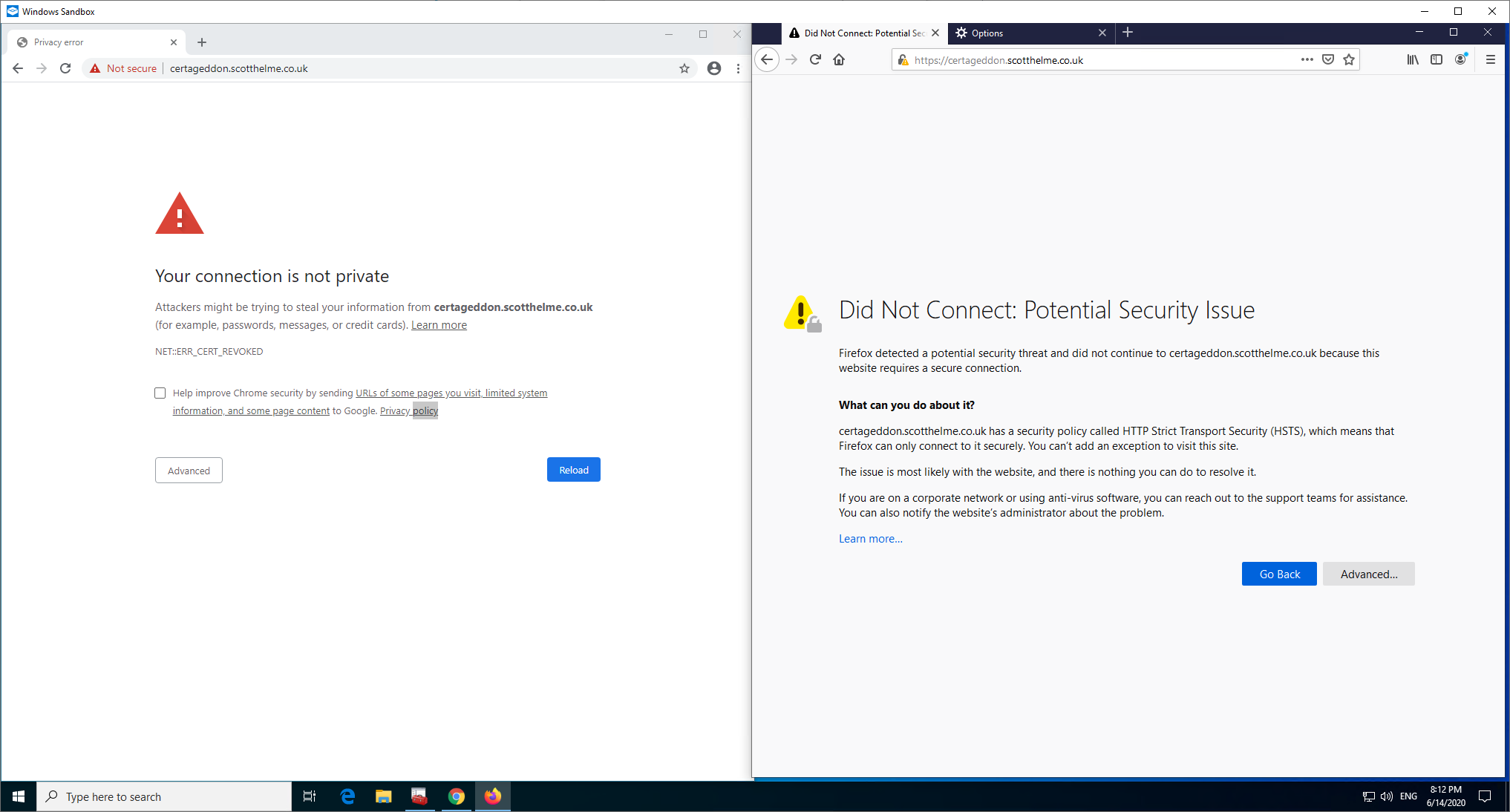Open Firefox account icon
This screenshot has height=812, width=1510.
(x=1460, y=60)
